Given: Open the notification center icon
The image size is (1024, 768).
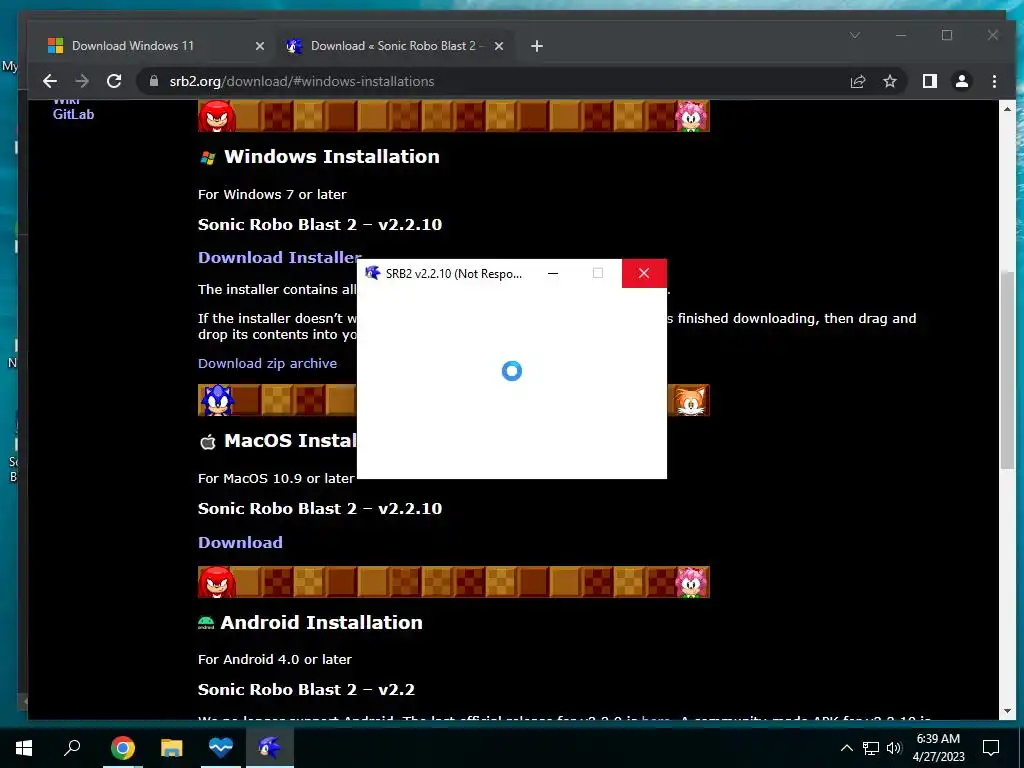Looking at the screenshot, I should [x=991, y=748].
